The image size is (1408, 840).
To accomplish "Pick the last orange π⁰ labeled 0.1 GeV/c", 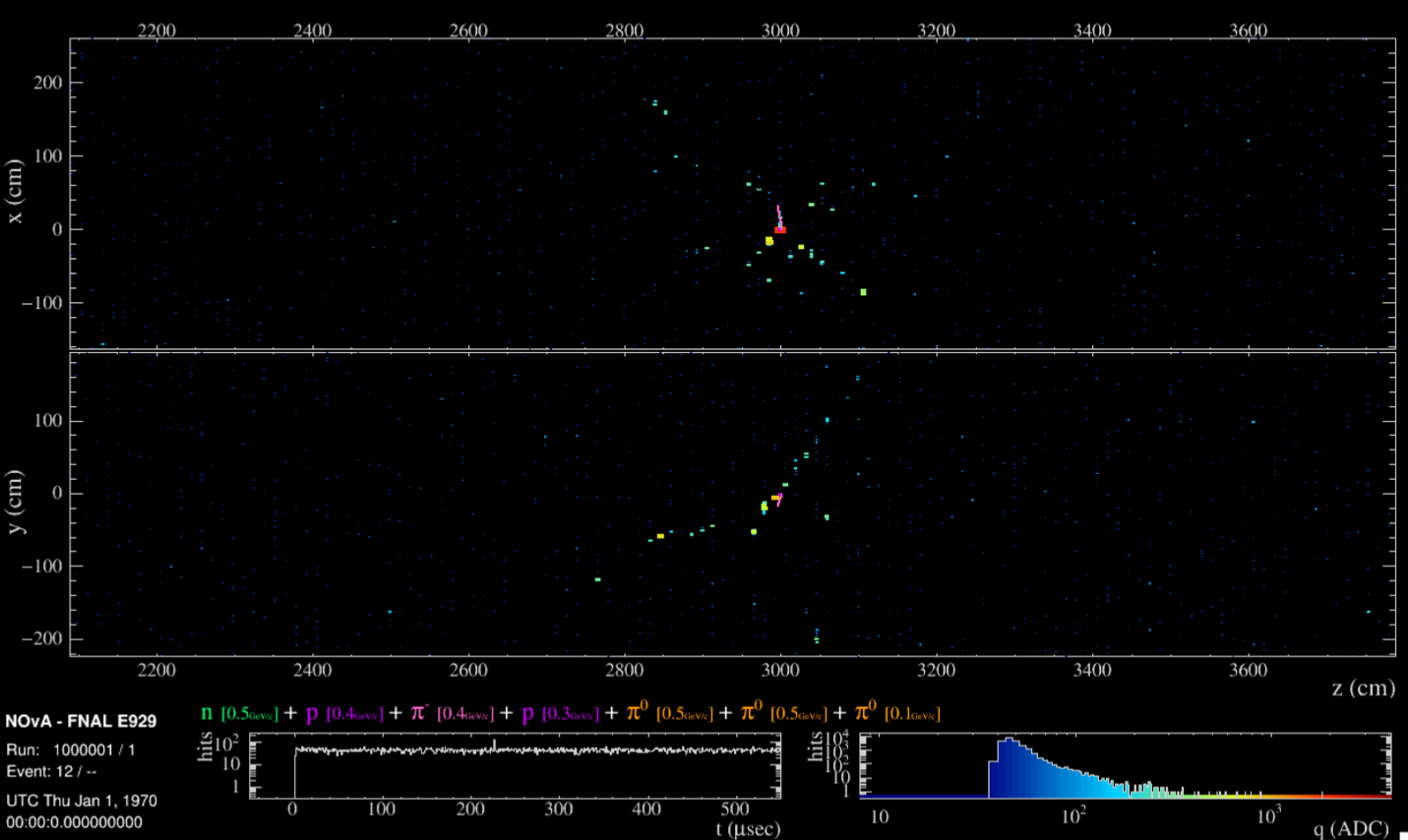I will click(865, 712).
